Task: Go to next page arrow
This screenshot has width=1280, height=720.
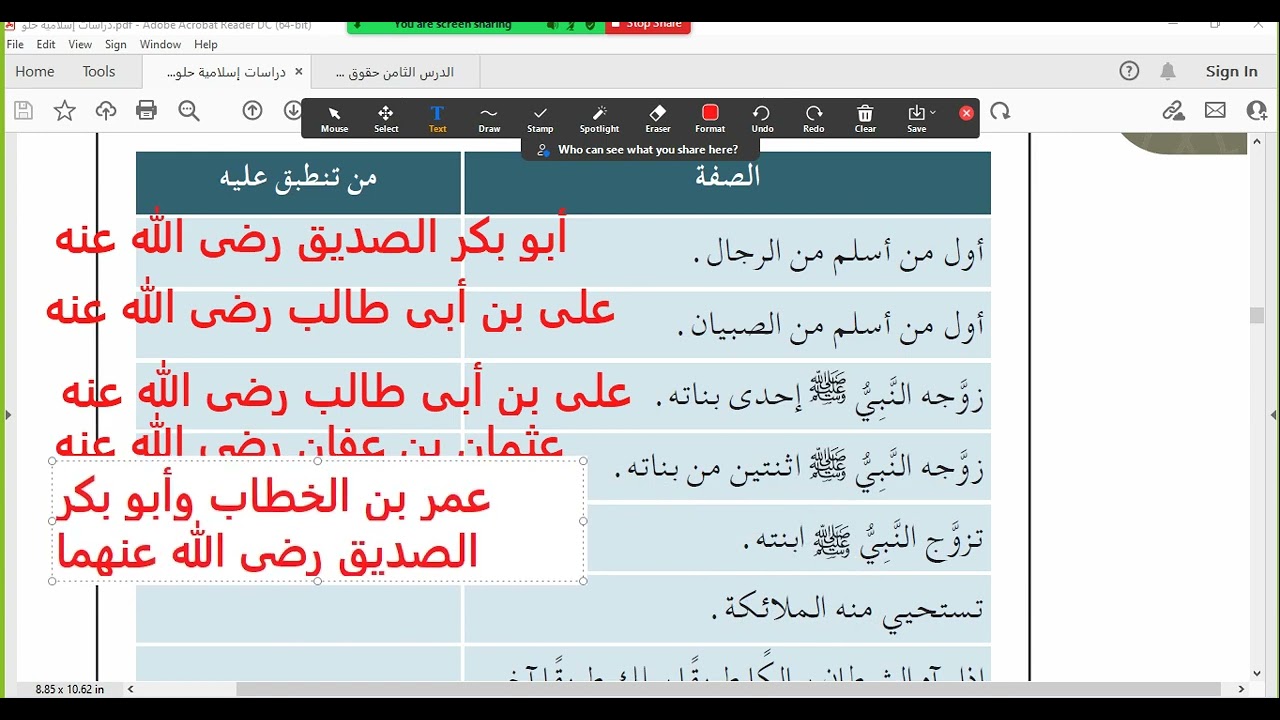Action: point(292,111)
